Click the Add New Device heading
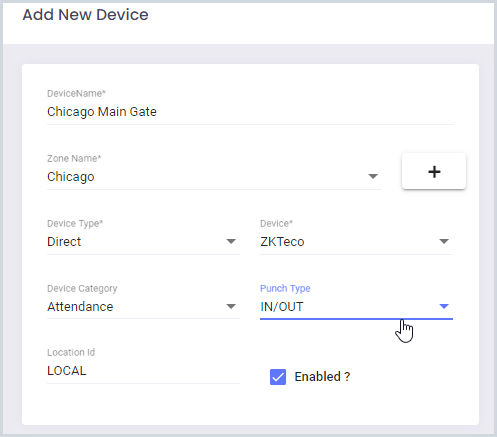 (x=85, y=15)
